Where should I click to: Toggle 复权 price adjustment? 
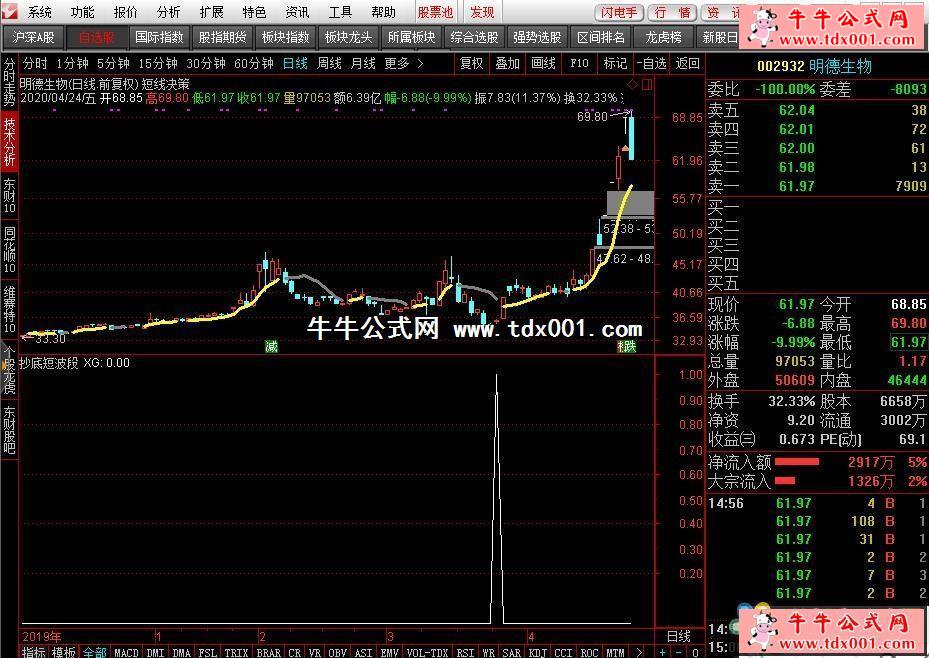click(471, 63)
